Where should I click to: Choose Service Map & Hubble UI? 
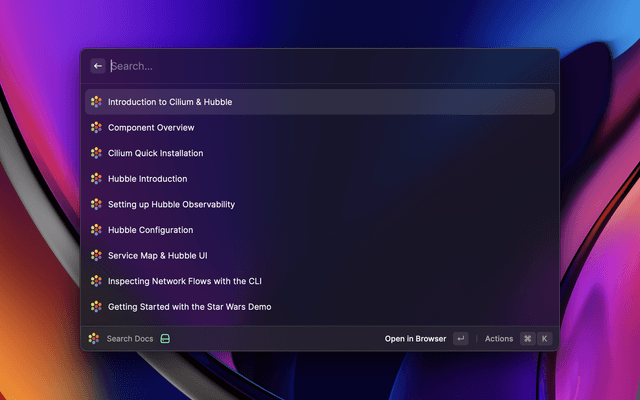tap(157, 255)
